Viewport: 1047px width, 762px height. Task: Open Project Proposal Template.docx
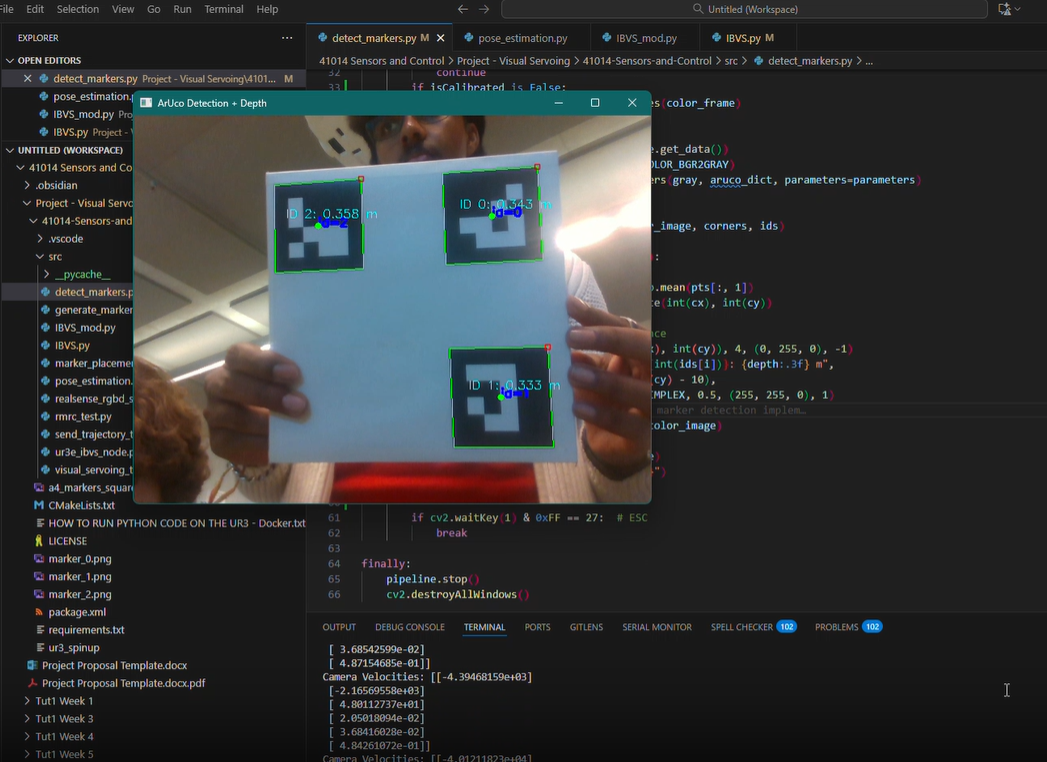point(114,666)
